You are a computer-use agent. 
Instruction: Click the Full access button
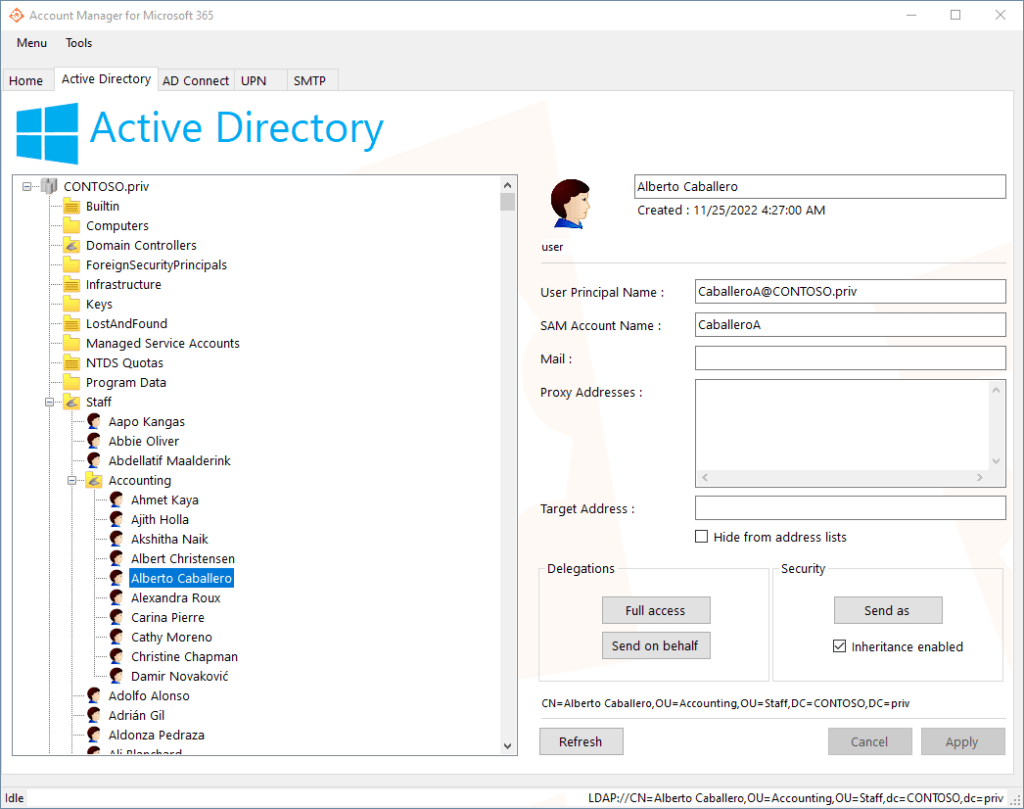(x=656, y=611)
